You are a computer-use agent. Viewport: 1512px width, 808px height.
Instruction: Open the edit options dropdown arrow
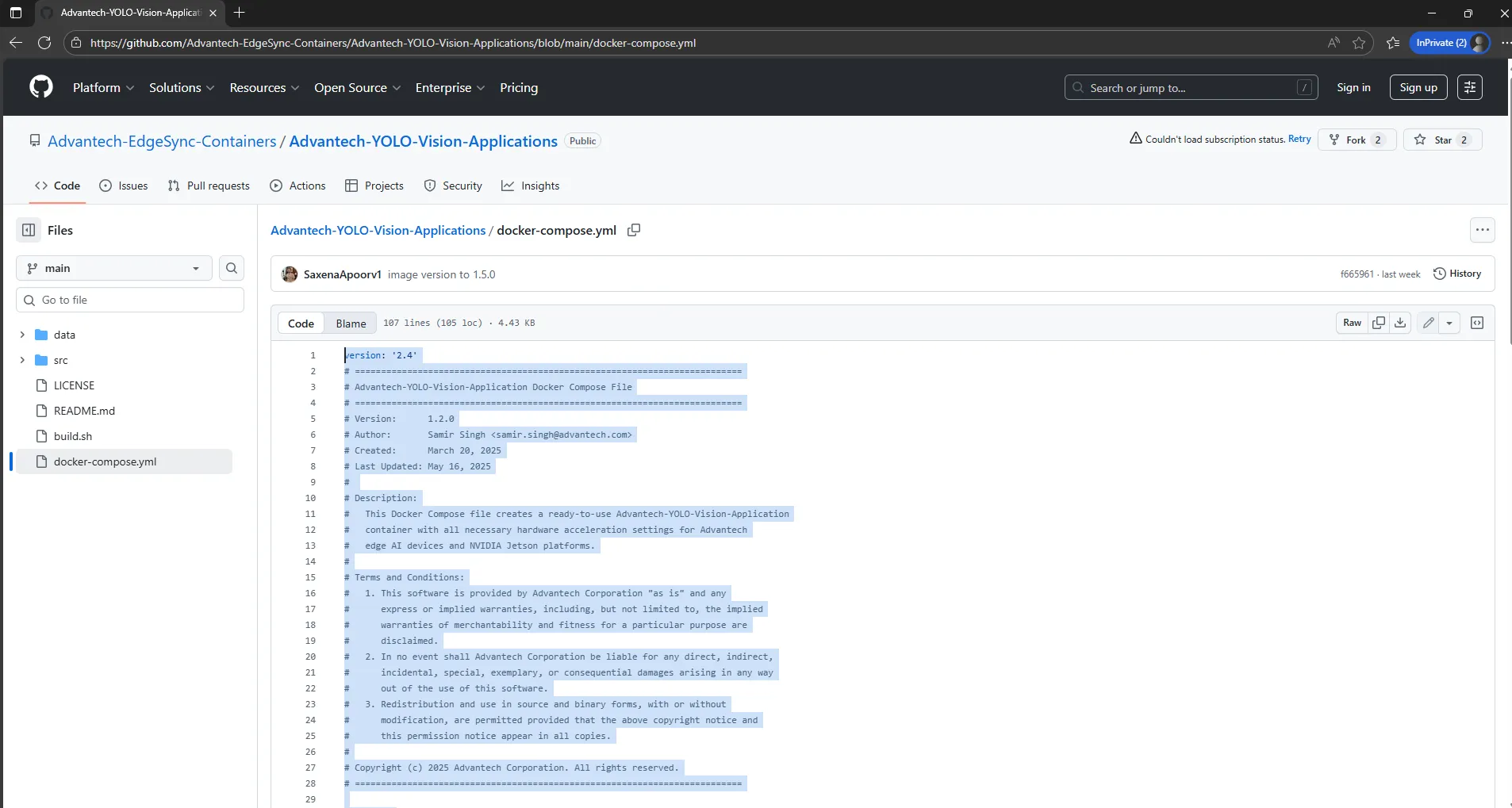tap(1450, 323)
